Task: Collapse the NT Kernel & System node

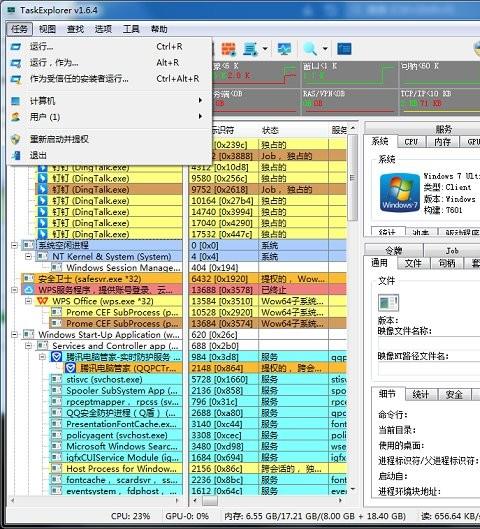Action: click(x=29, y=256)
